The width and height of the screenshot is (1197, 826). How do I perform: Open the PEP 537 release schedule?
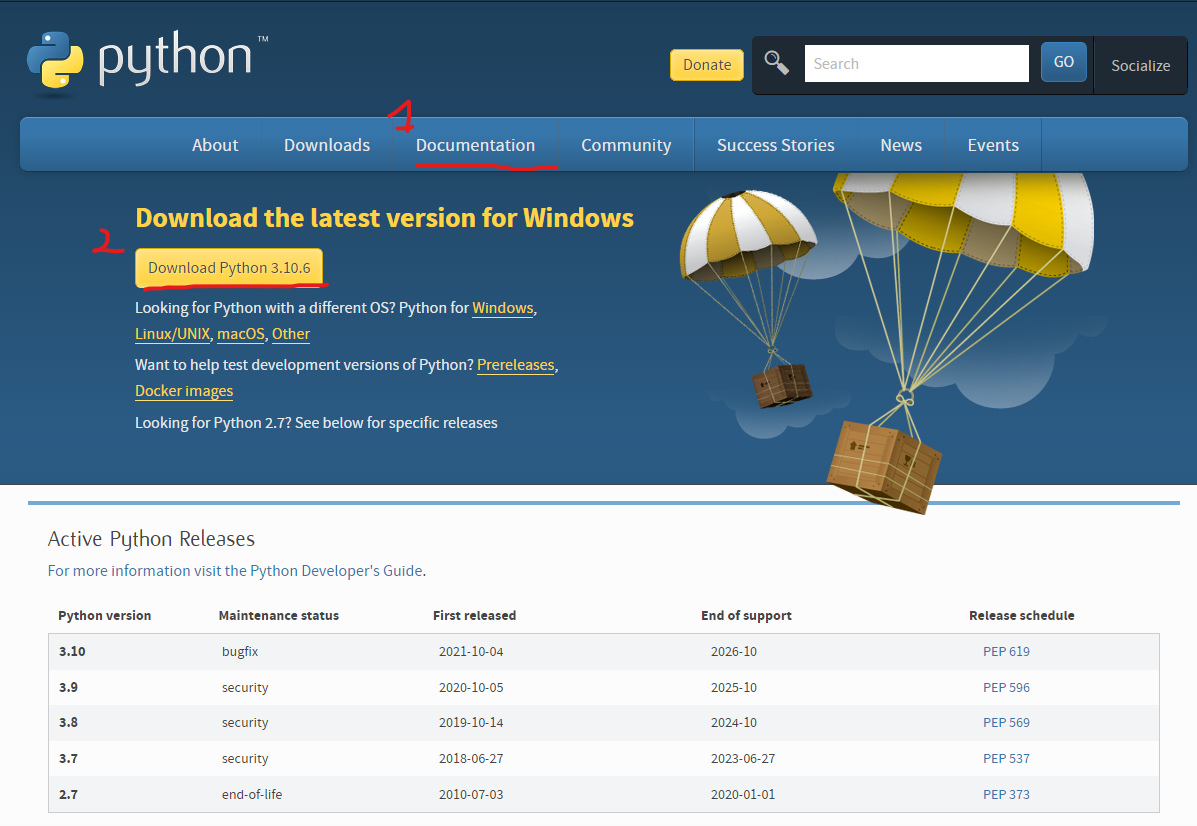1006,758
